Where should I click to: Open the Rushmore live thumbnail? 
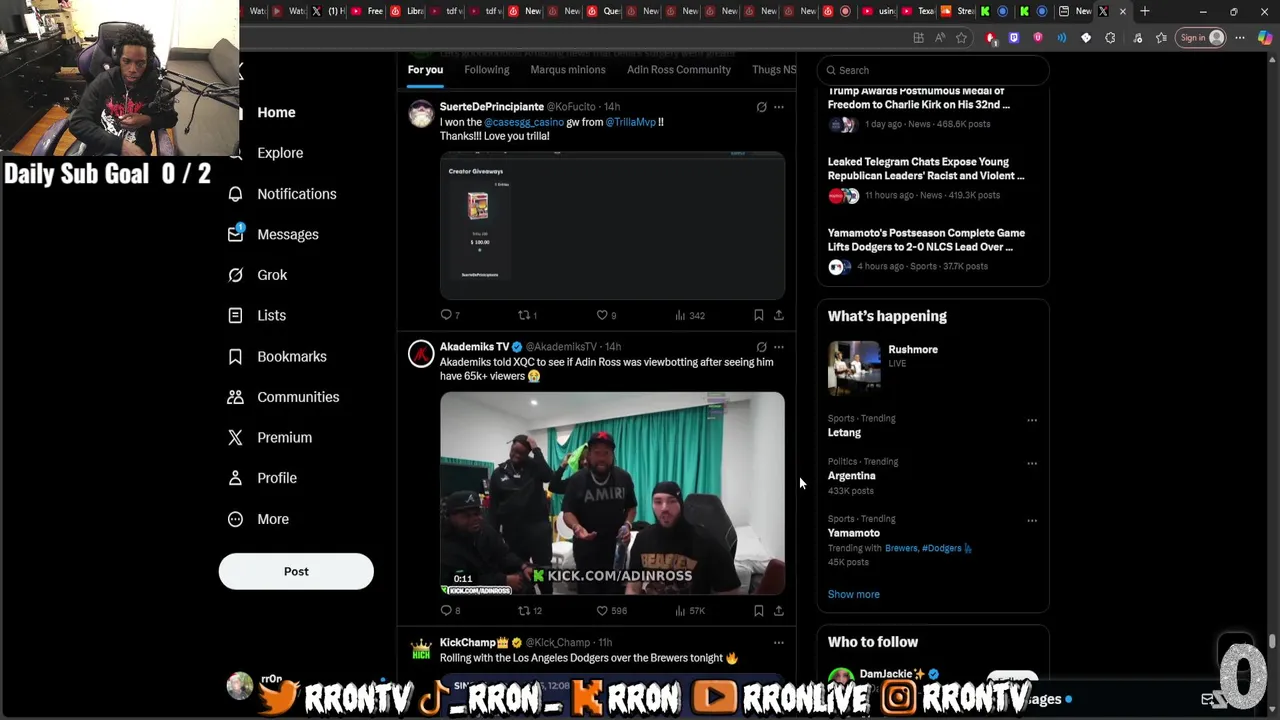point(854,368)
